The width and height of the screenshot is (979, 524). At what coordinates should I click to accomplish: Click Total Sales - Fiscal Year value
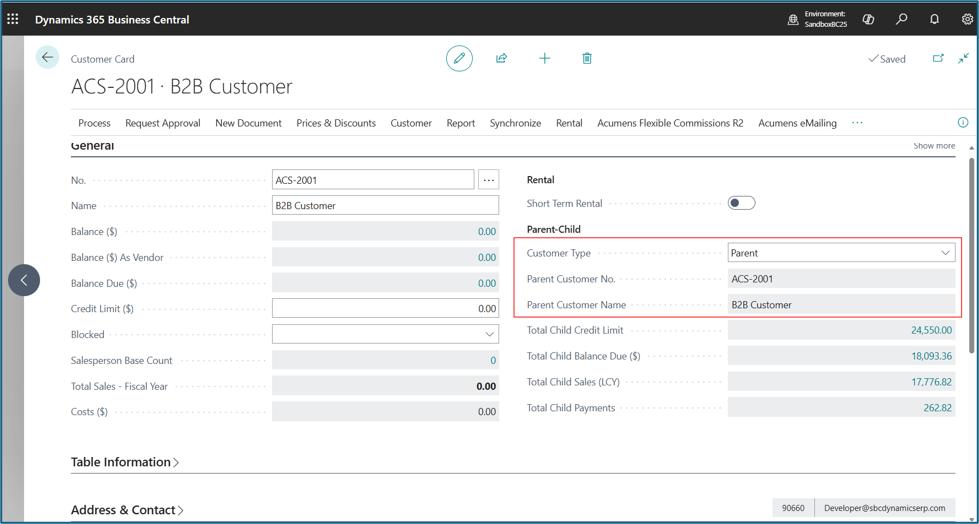click(x=486, y=387)
